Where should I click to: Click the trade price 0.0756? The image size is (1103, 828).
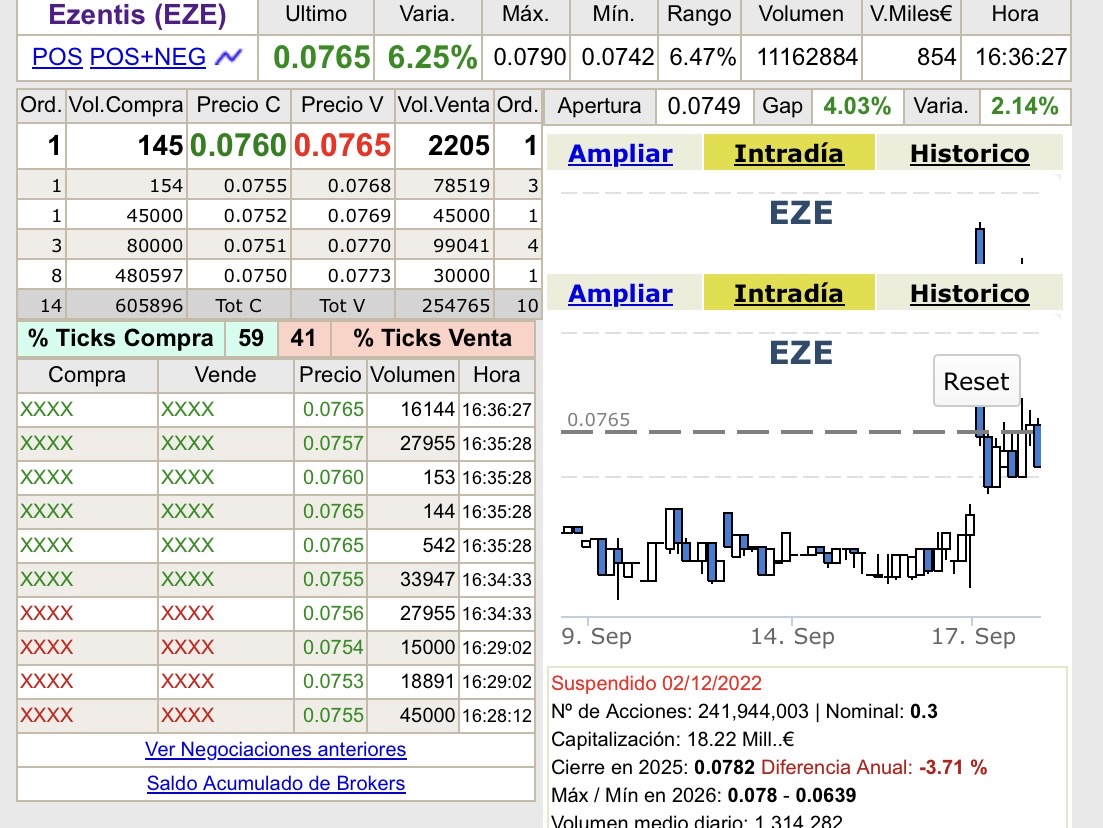click(x=333, y=613)
